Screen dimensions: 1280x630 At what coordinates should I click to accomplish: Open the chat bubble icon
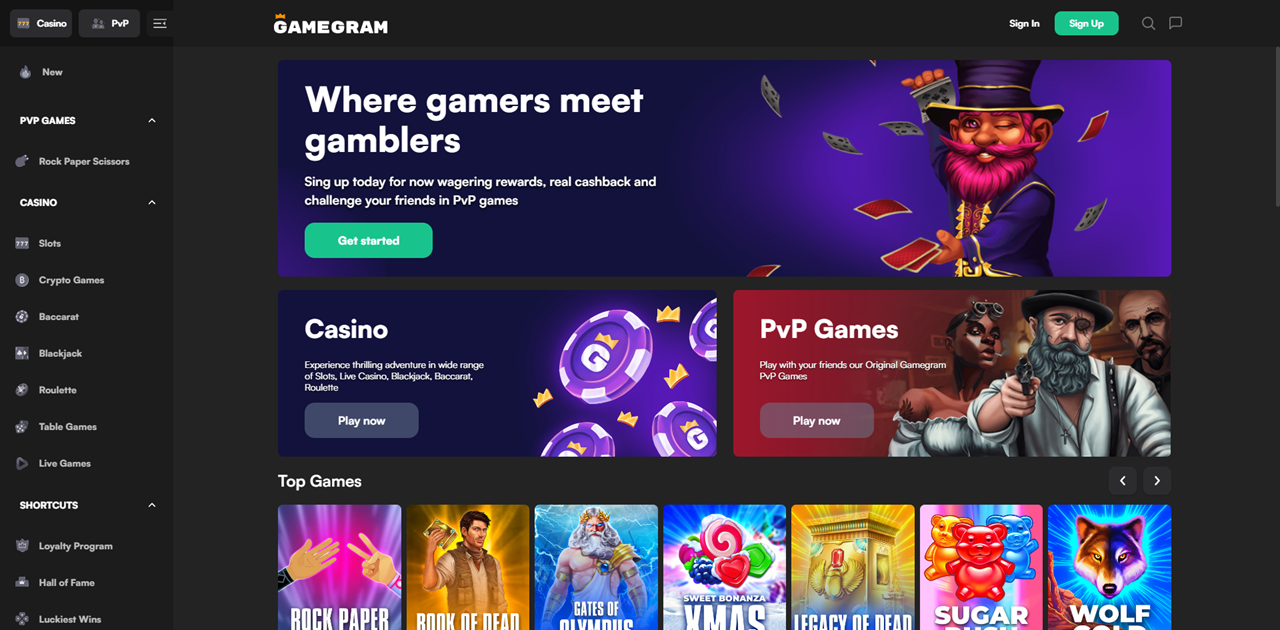[x=1176, y=23]
